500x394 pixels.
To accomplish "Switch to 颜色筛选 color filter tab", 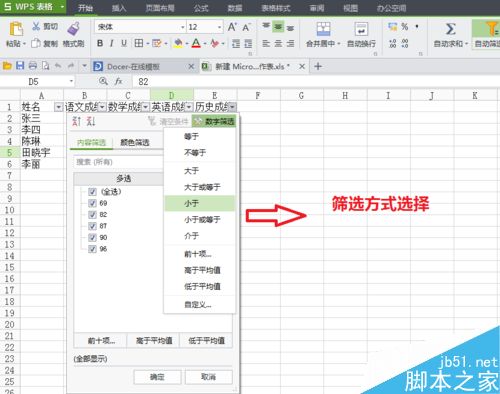I will pos(135,143).
